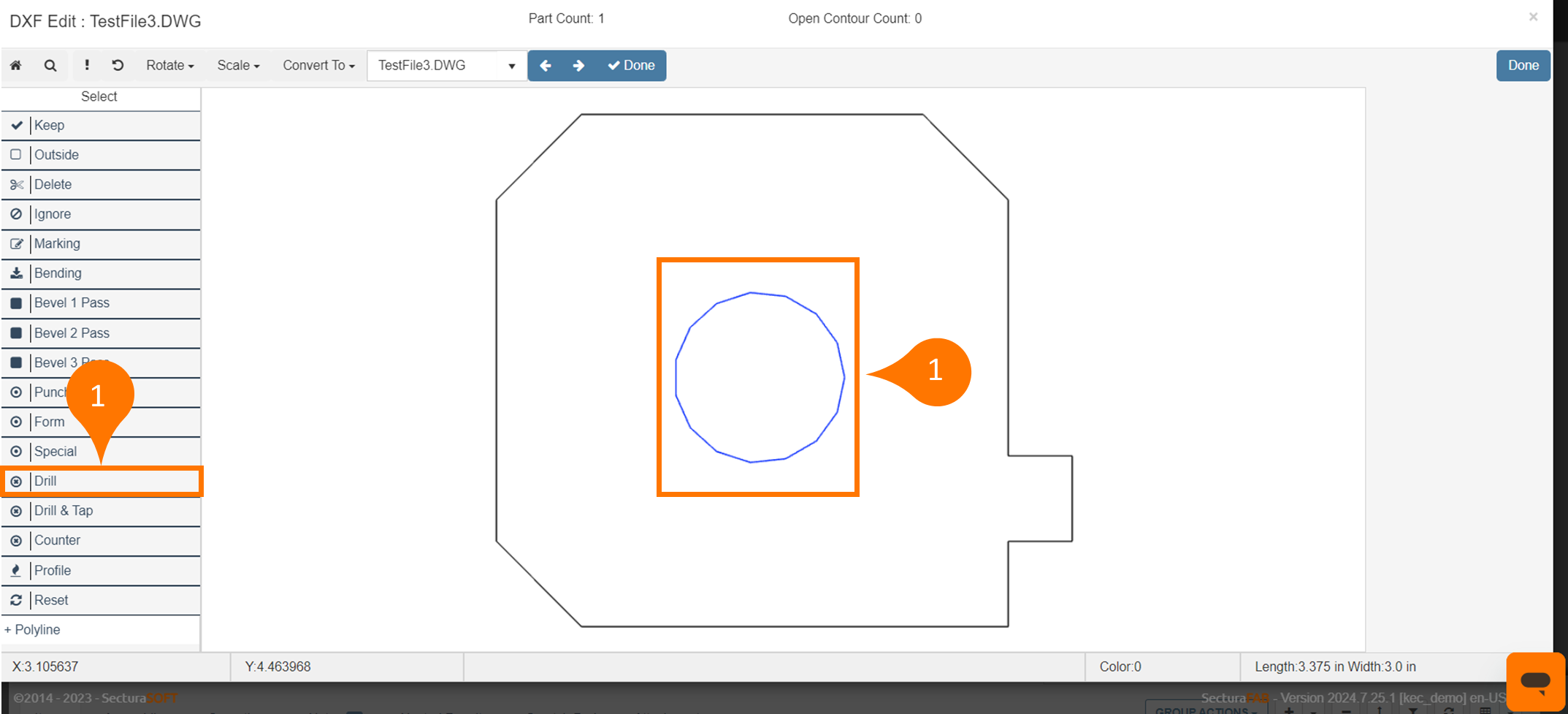Click the Done button at top right
This screenshot has width=1568, height=714.
1523,66
